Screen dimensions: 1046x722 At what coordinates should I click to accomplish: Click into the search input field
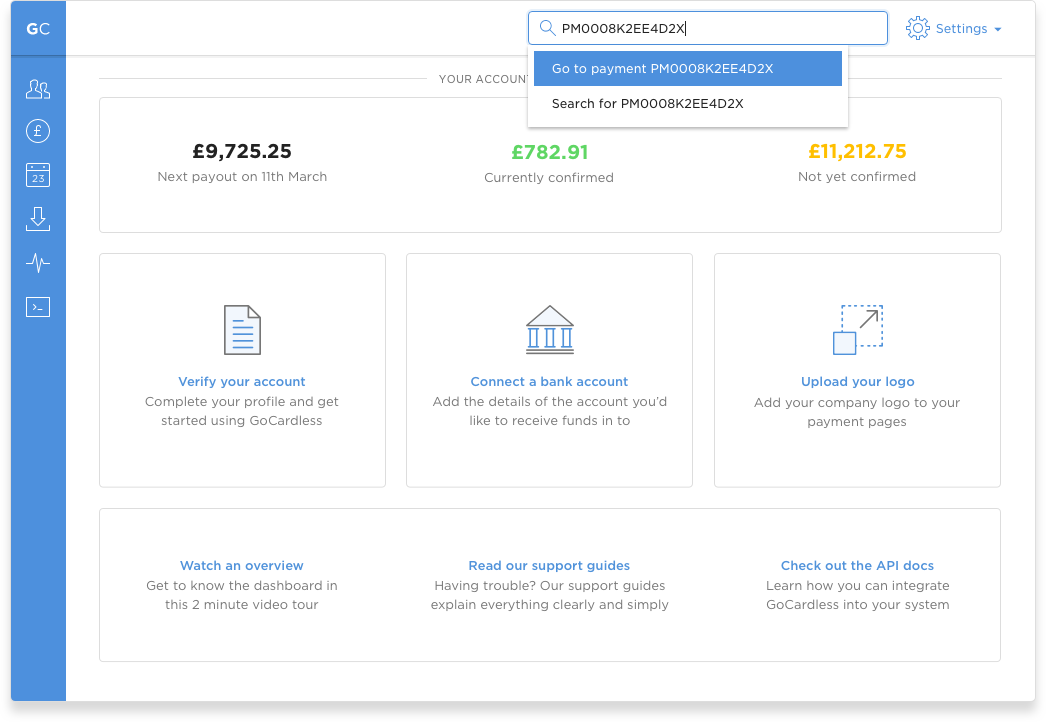[708, 28]
